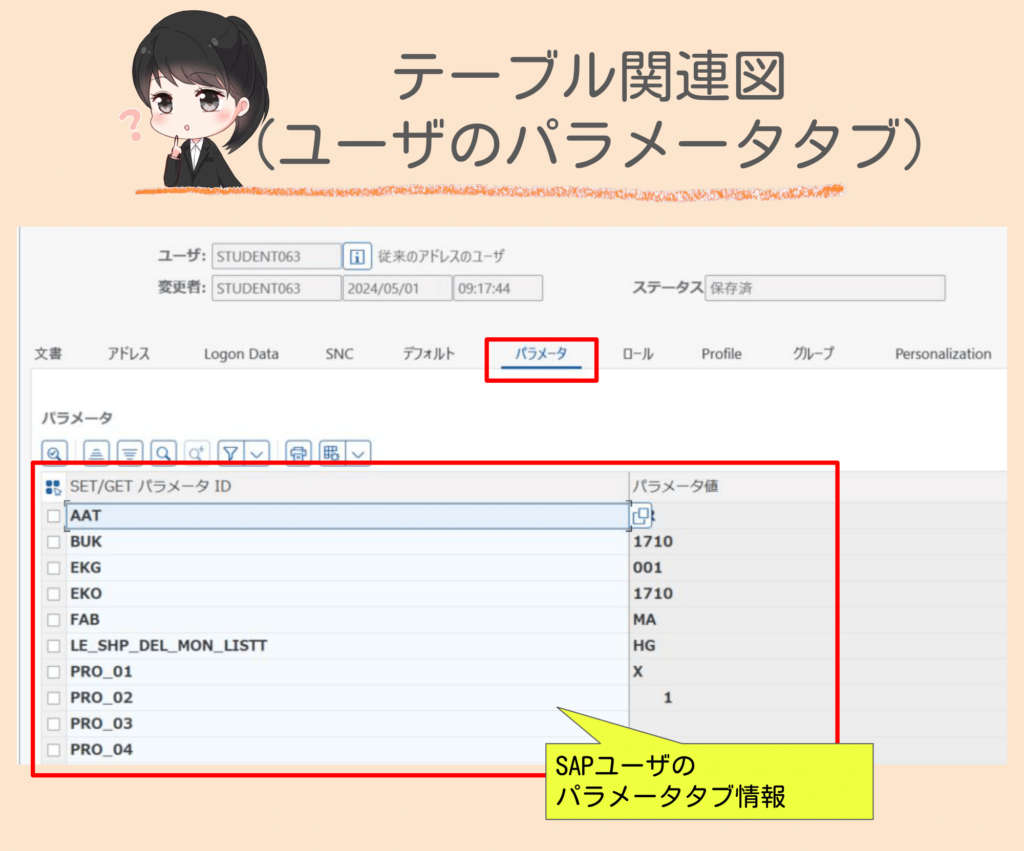This screenshot has height=851, width=1024.
Task: Click the information button beside the user field
Action: tap(358, 255)
